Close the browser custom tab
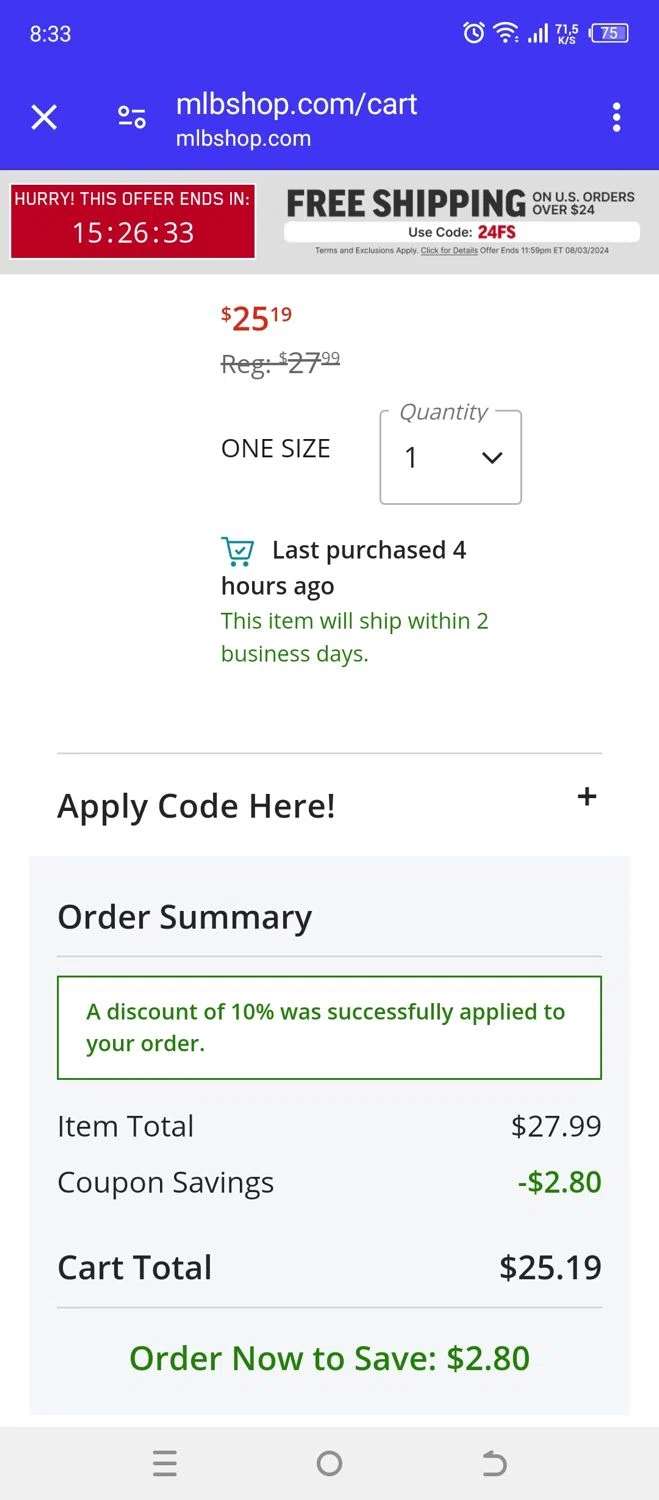This screenshot has width=659, height=1500. pyautogui.click(x=44, y=118)
